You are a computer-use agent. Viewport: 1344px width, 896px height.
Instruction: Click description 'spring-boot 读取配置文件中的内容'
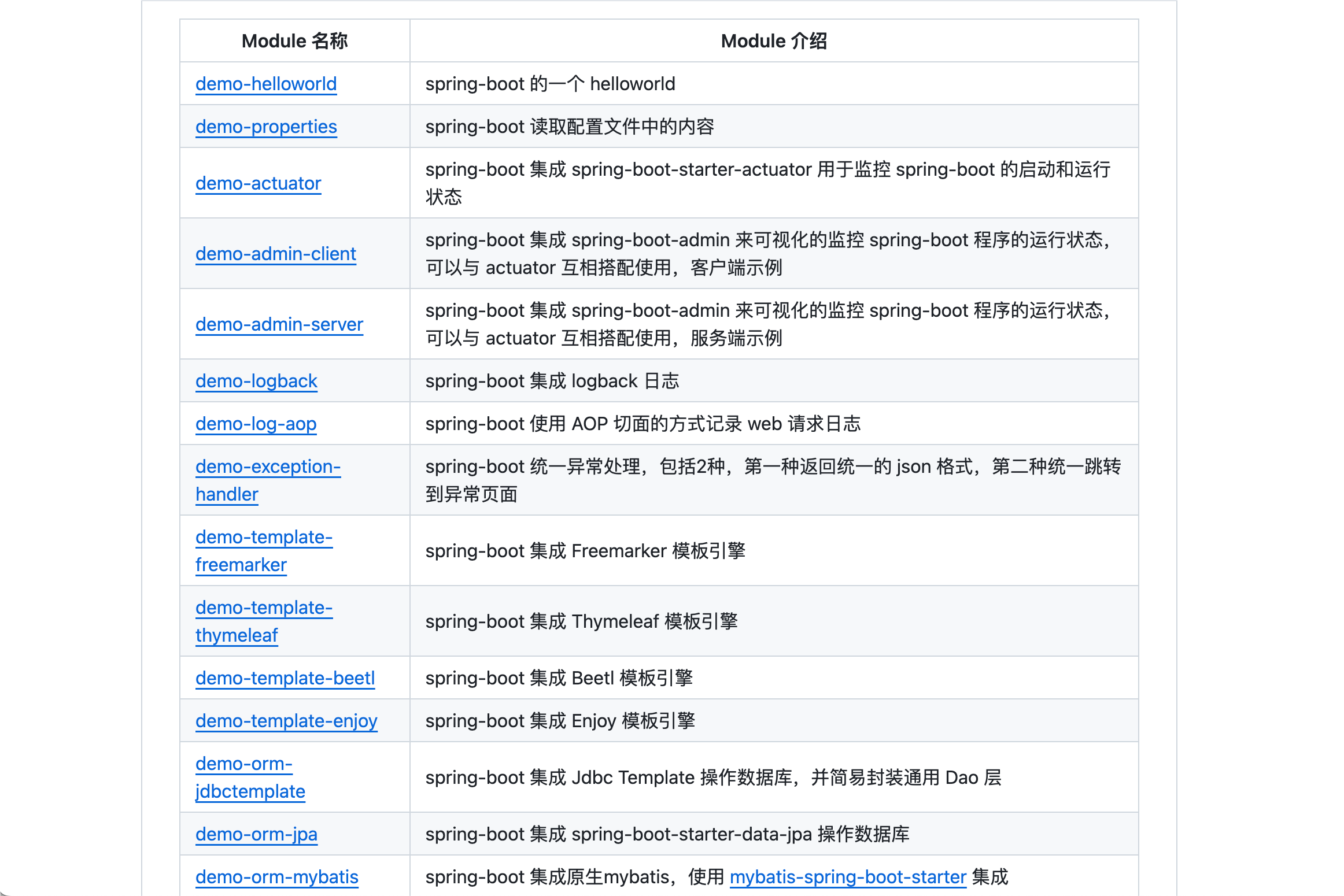coord(570,127)
